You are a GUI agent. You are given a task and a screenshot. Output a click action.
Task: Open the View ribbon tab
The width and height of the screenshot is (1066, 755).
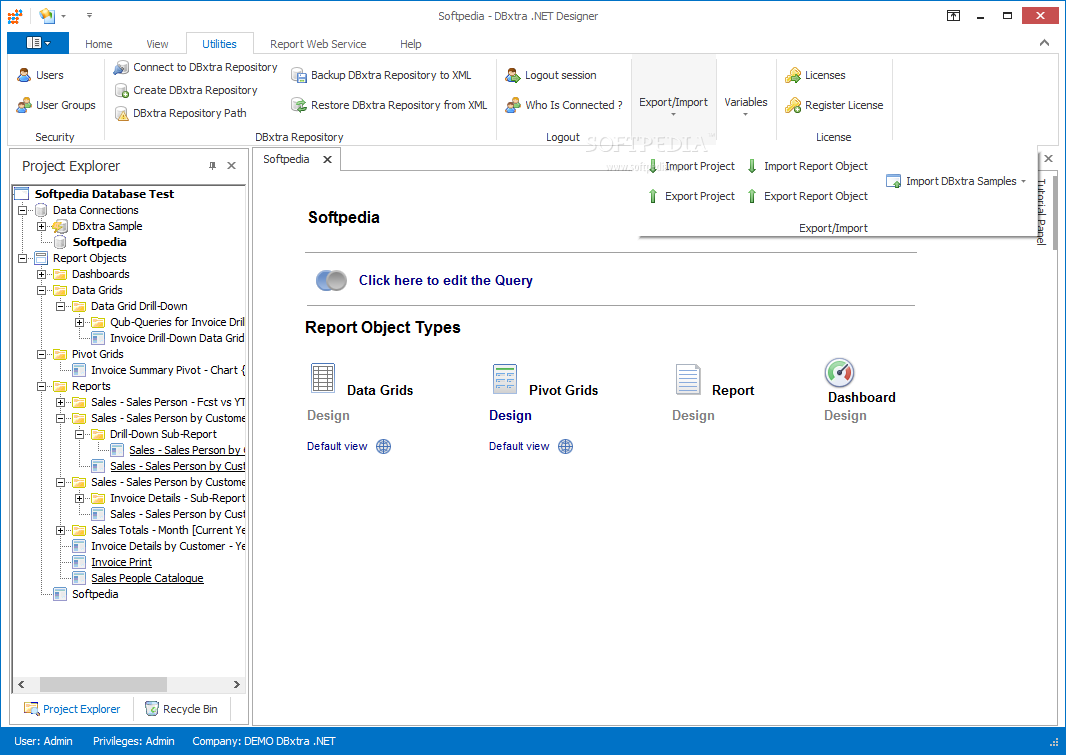157,43
